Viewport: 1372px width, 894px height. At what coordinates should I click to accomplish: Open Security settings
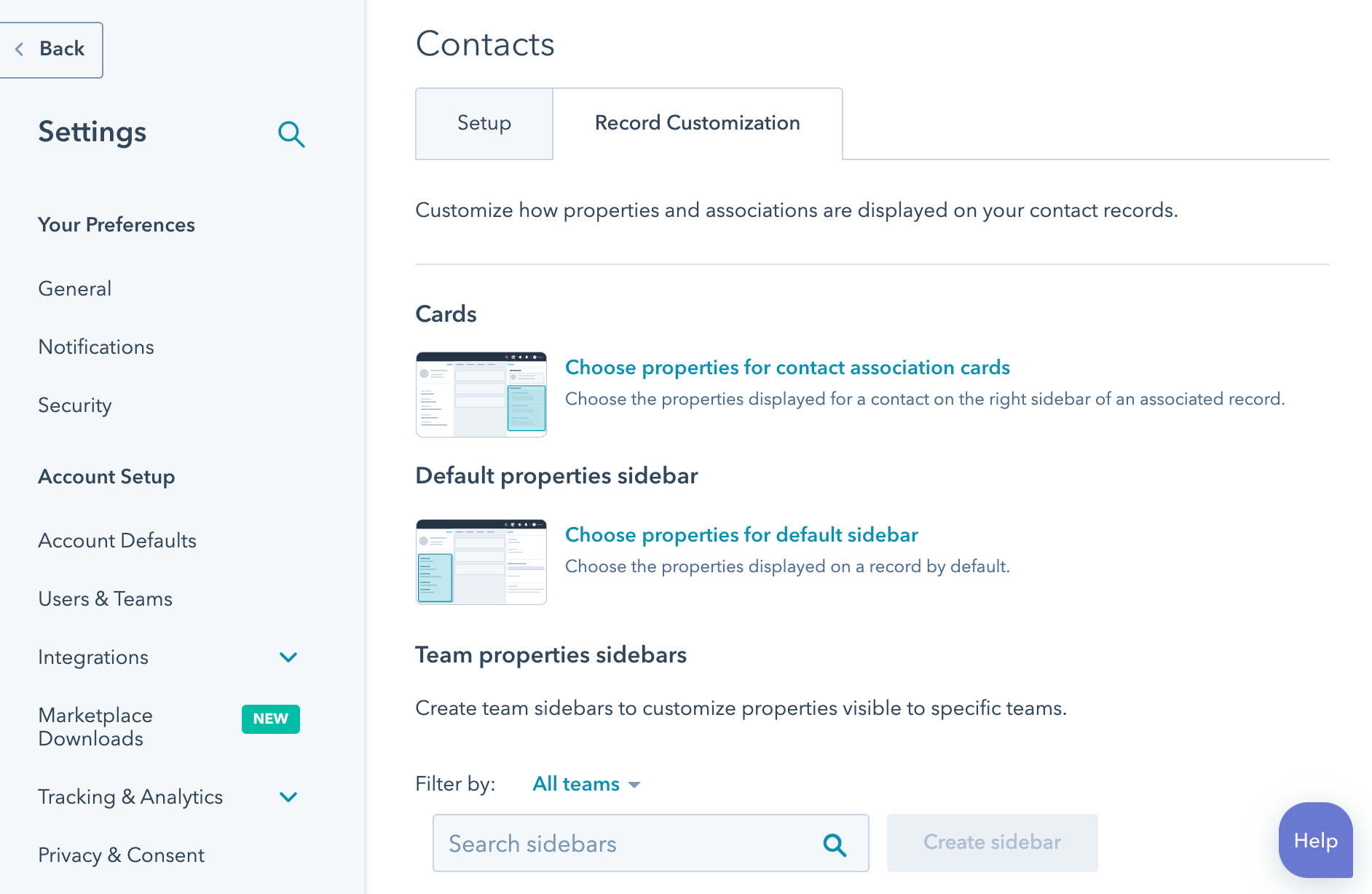click(74, 406)
